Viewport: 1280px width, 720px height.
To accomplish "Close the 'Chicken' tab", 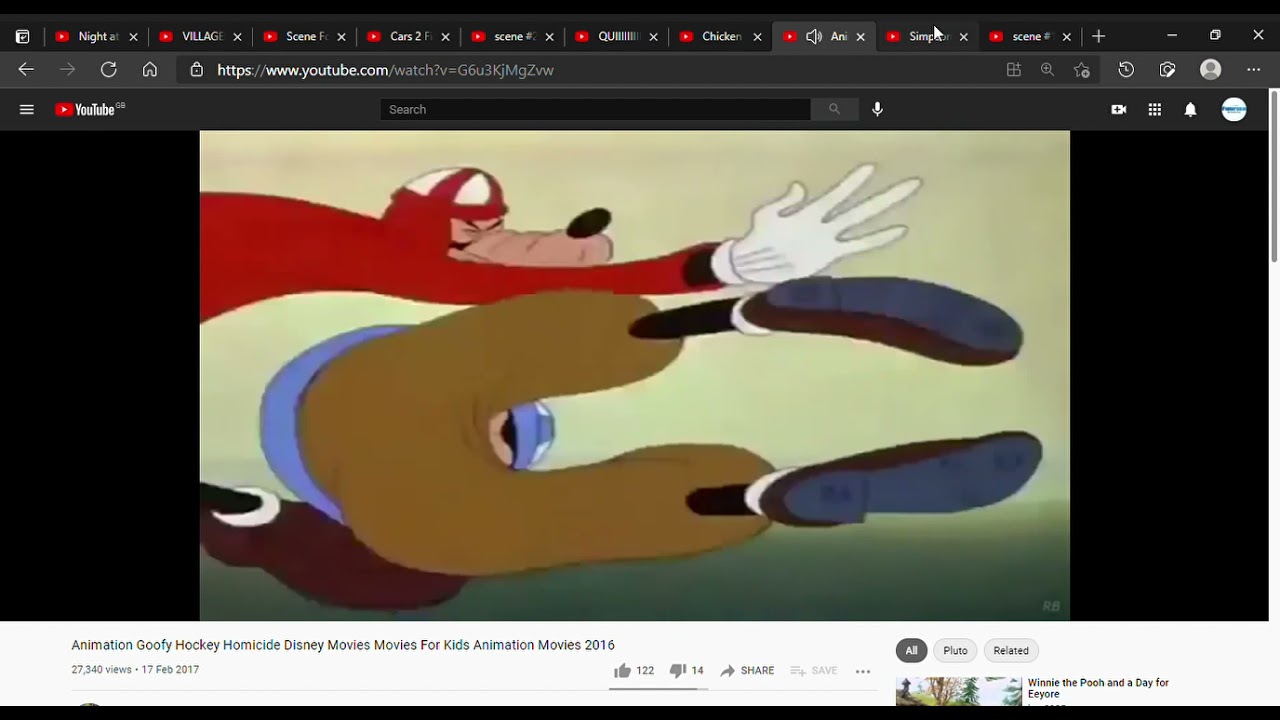I will coord(757,37).
